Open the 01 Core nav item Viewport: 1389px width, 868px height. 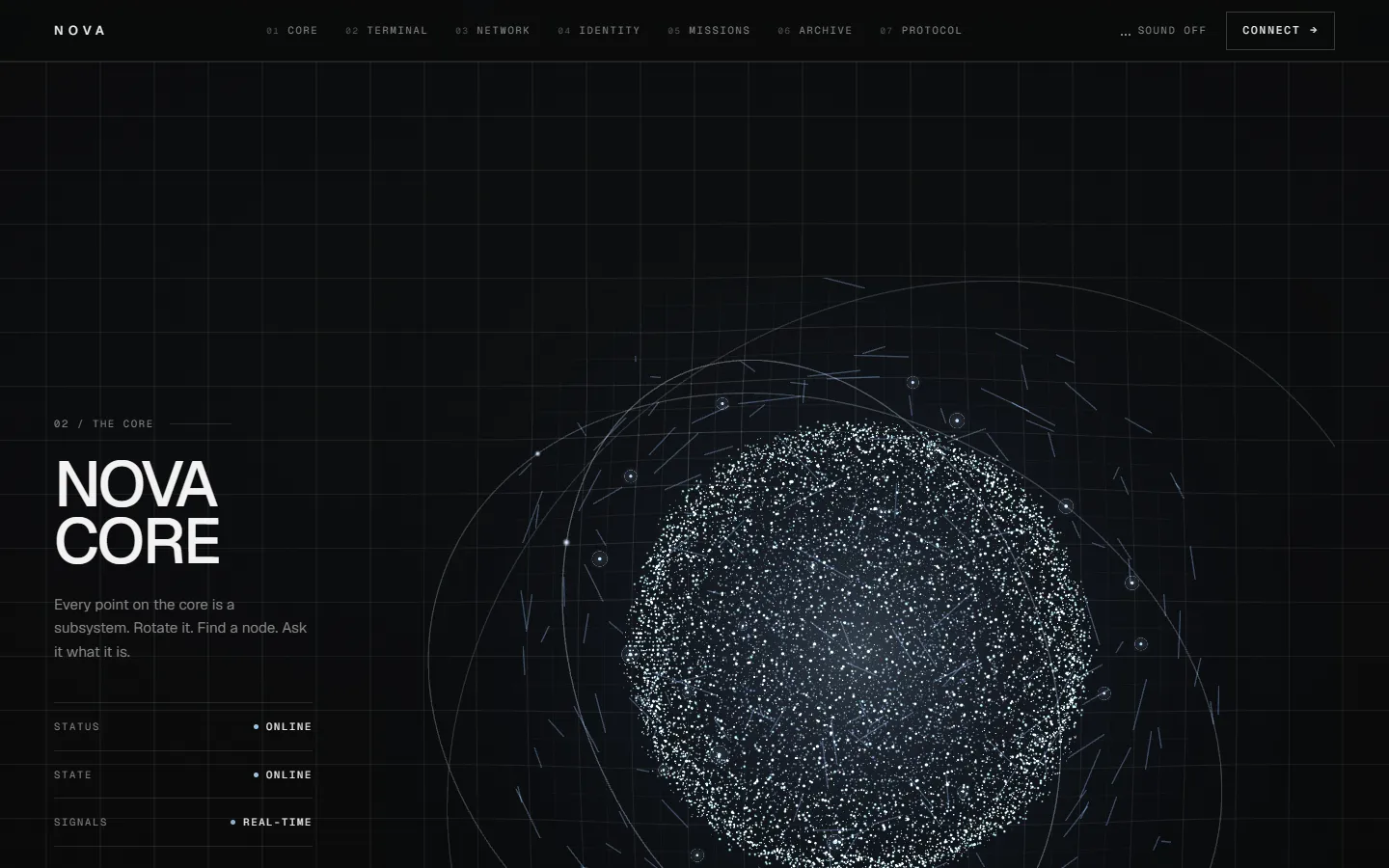click(x=292, y=31)
